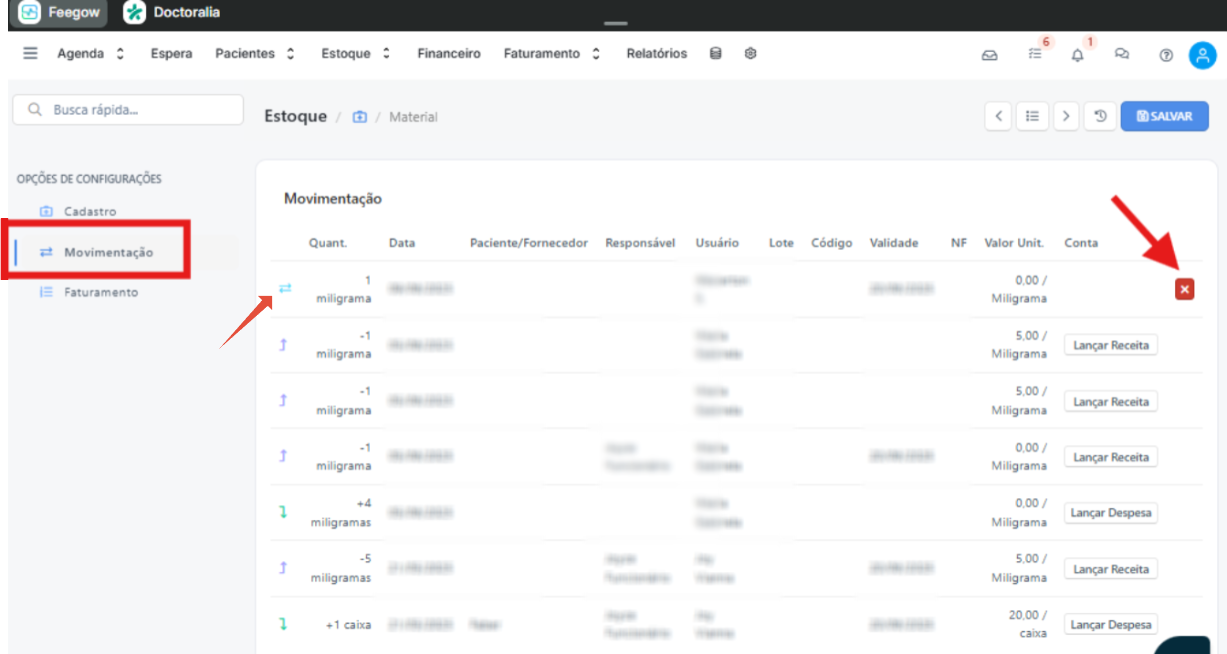Open the inbox tray icon
The width and height of the screenshot is (1227, 654).
click(989, 56)
